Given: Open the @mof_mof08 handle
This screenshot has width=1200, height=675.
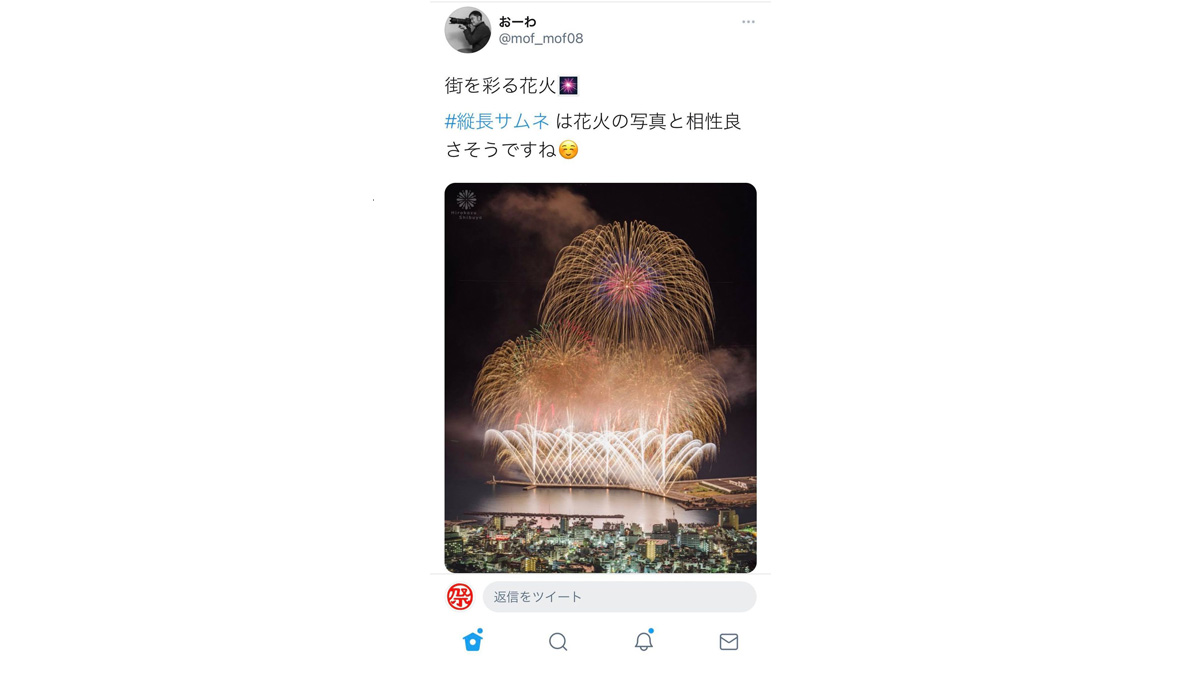Looking at the screenshot, I should [541, 38].
